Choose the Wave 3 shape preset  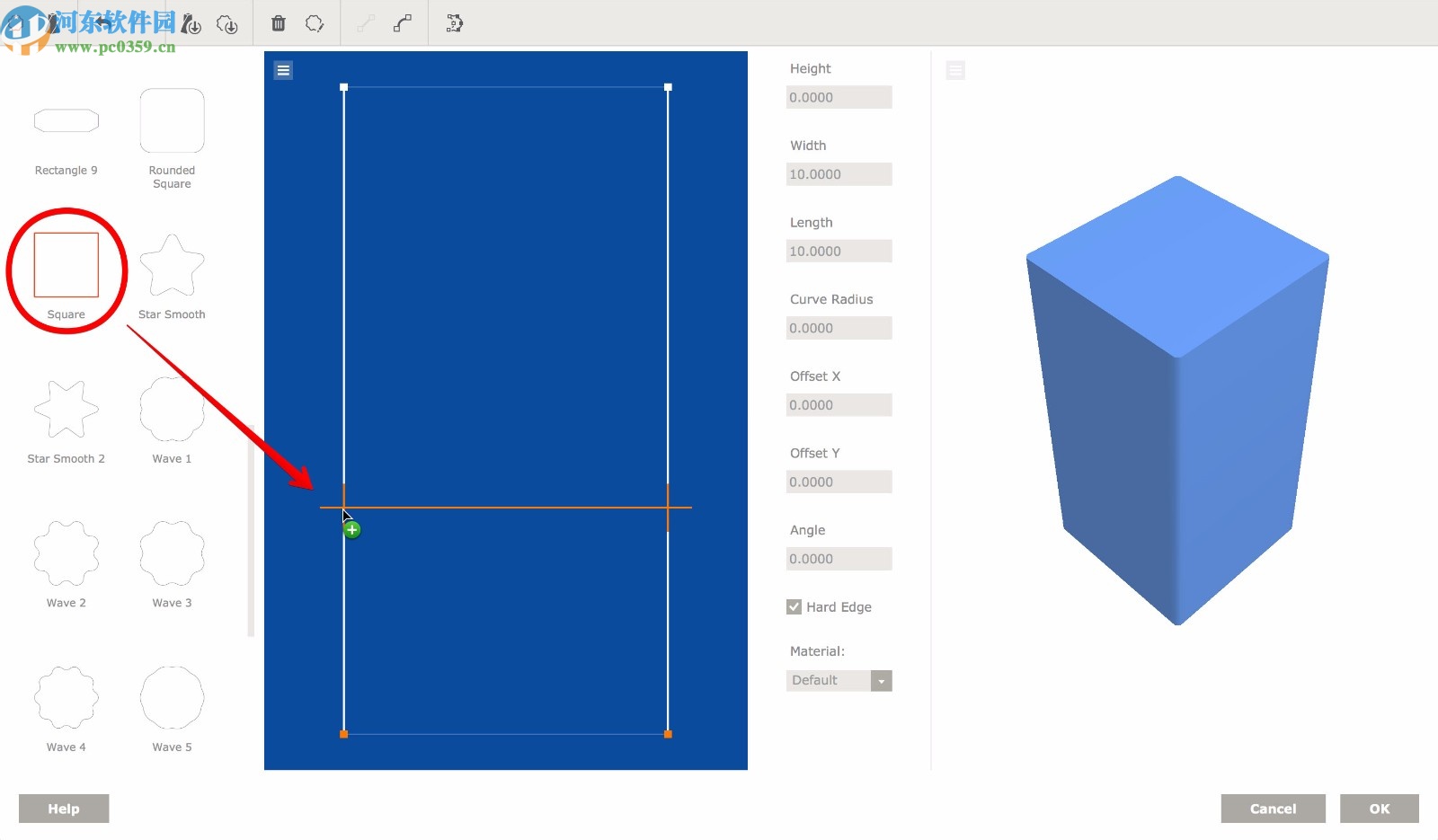point(171,554)
